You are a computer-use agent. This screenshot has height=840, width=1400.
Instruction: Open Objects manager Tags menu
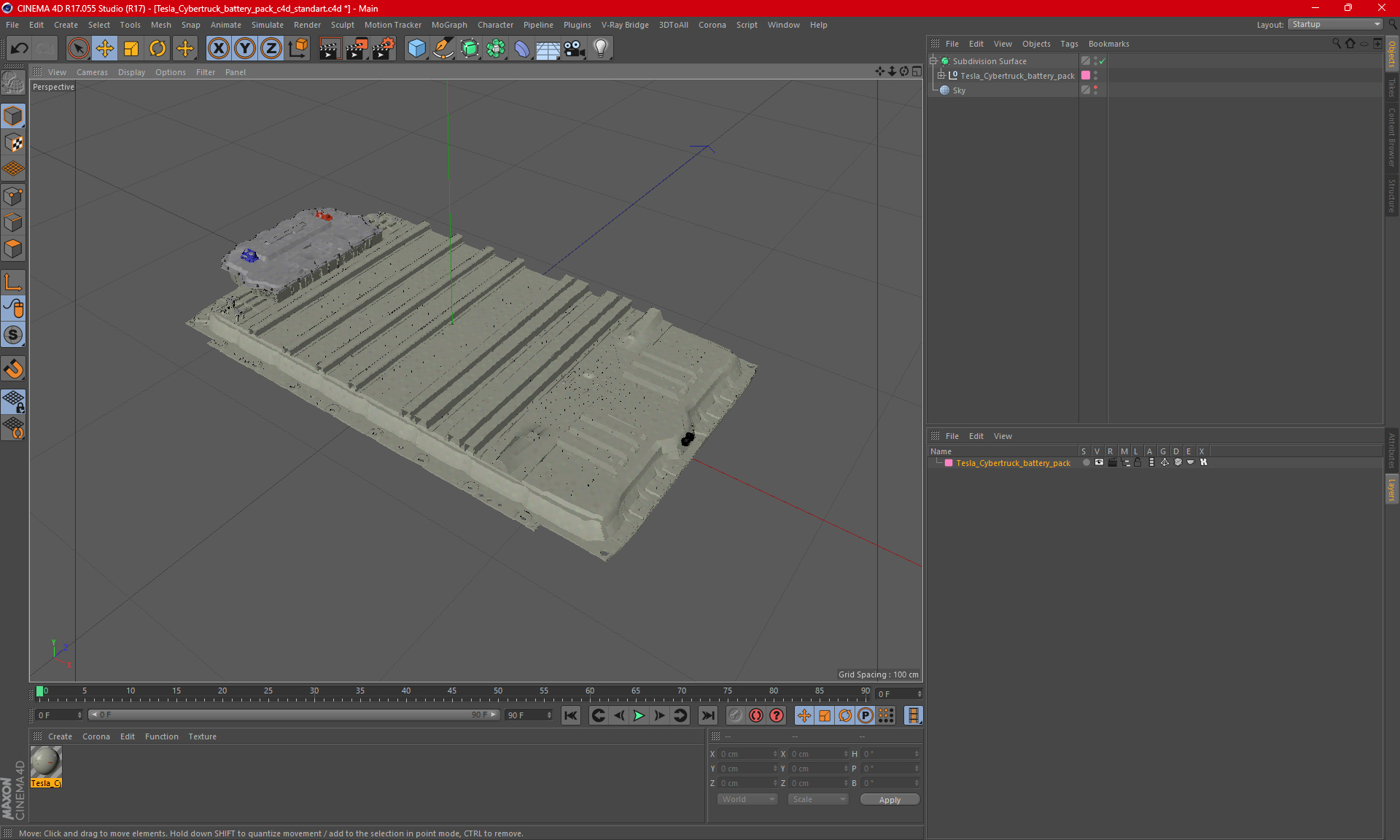pos(1069,44)
